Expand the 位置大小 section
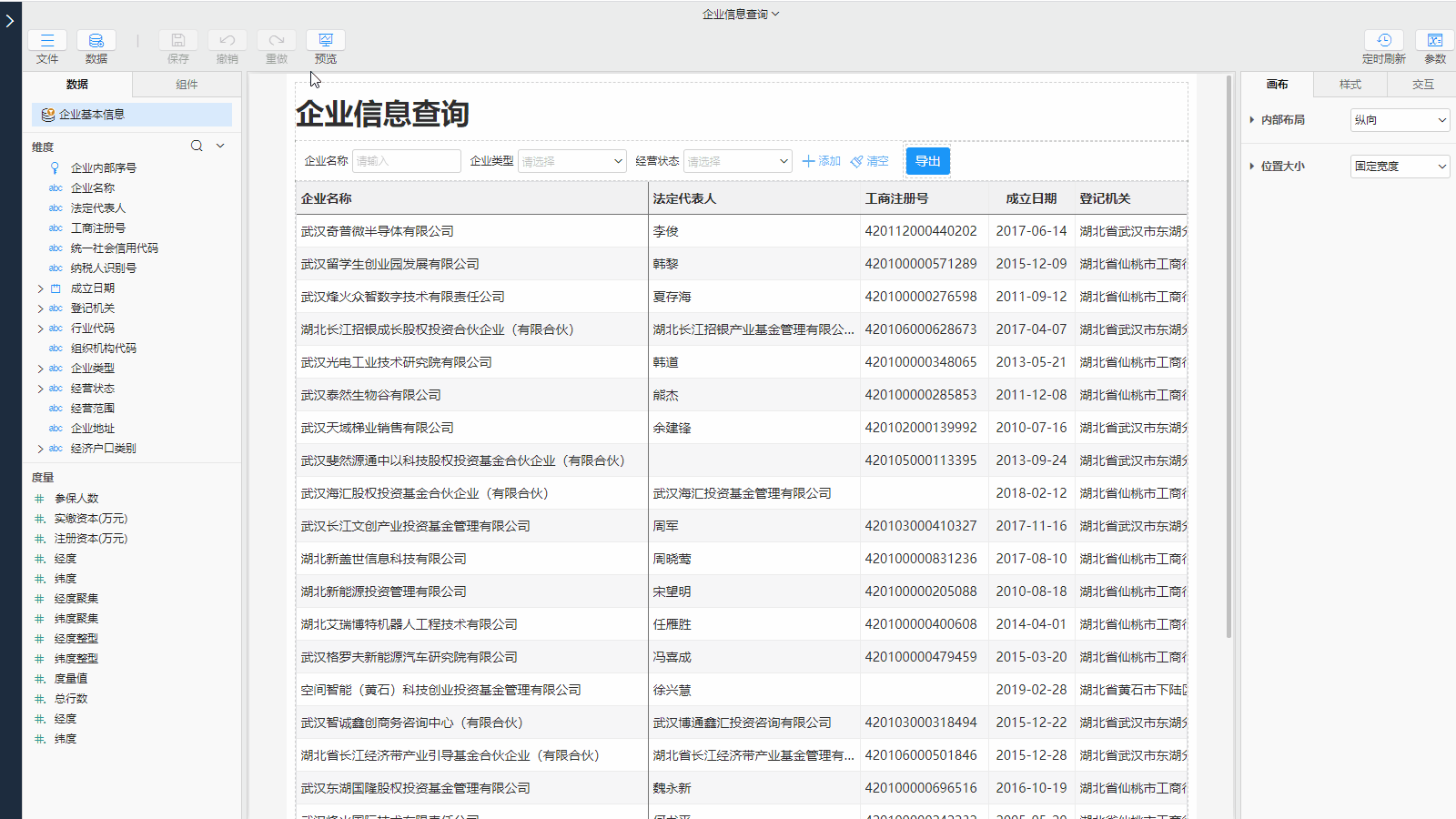The width and height of the screenshot is (1456, 819). point(1252,167)
